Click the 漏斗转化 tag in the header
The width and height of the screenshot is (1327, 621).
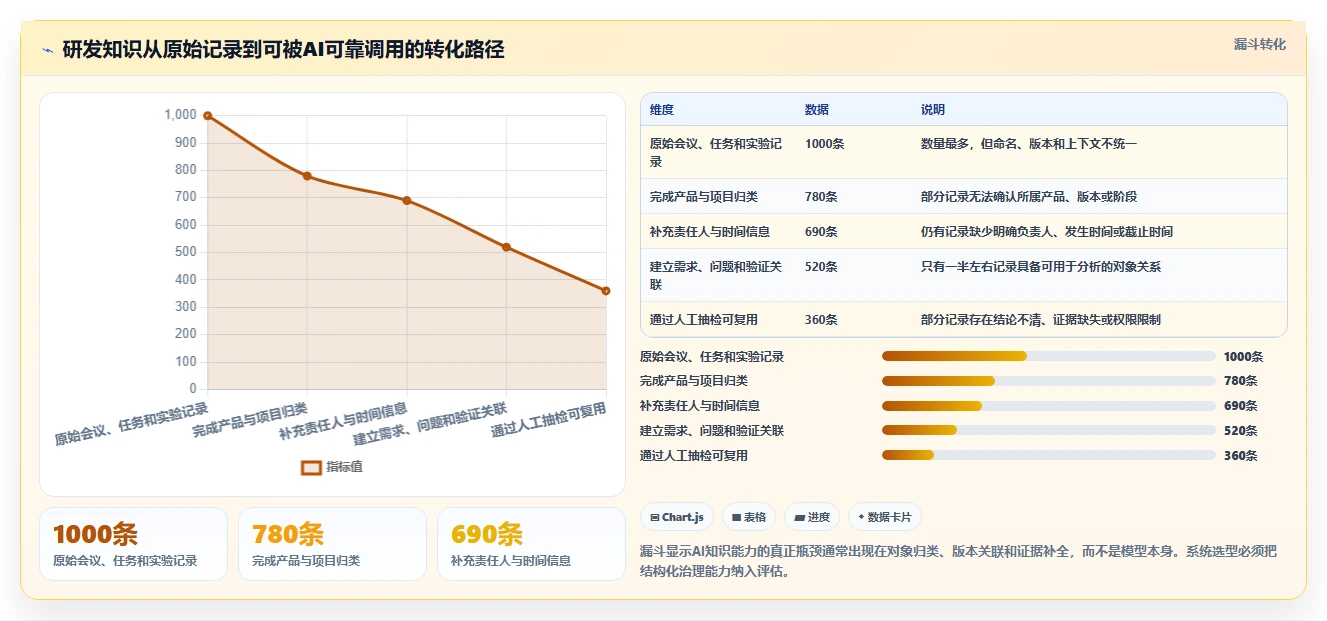tap(1259, 44)
